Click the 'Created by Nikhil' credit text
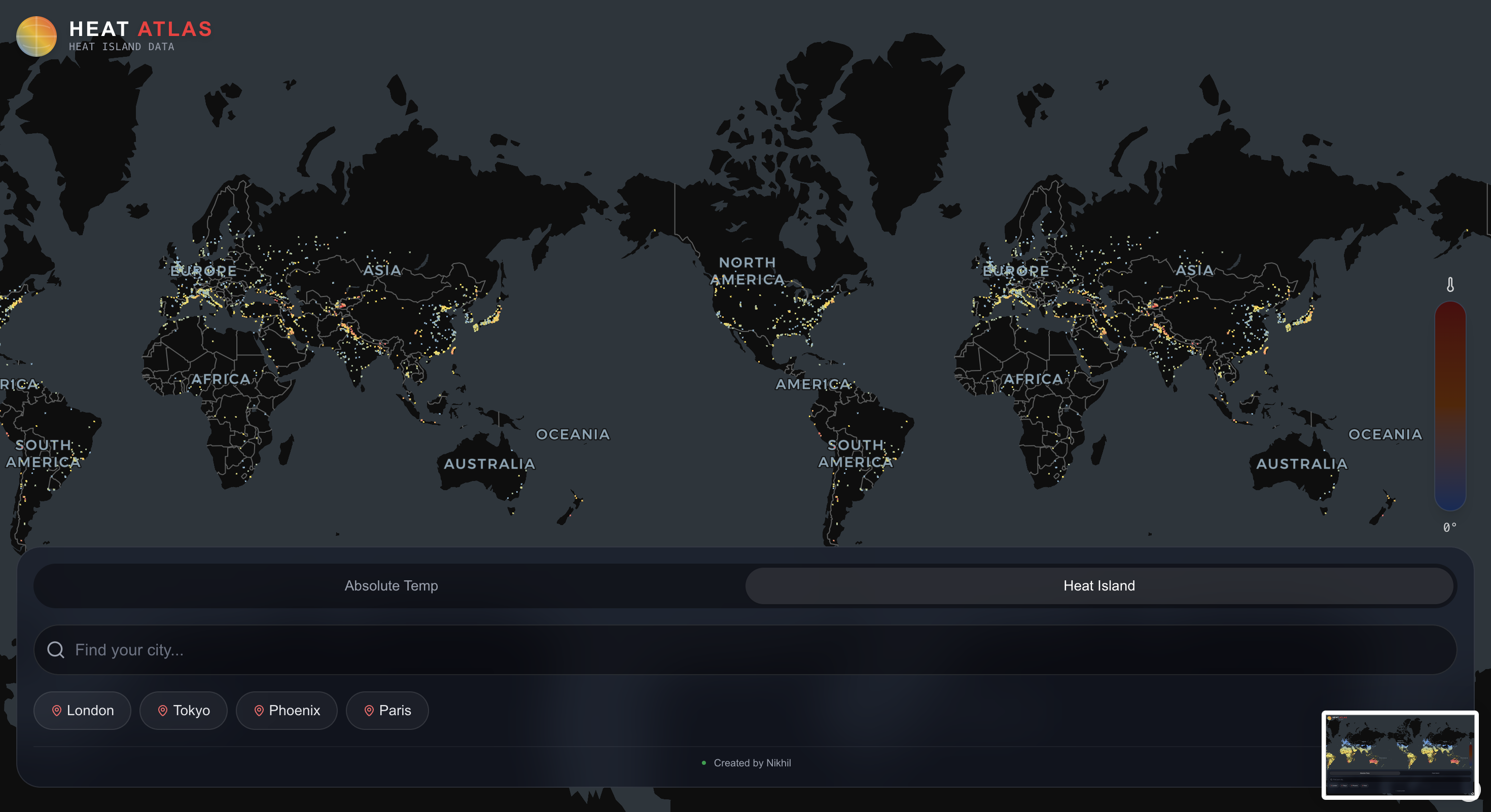1491x812 pixels. point(753,763)
